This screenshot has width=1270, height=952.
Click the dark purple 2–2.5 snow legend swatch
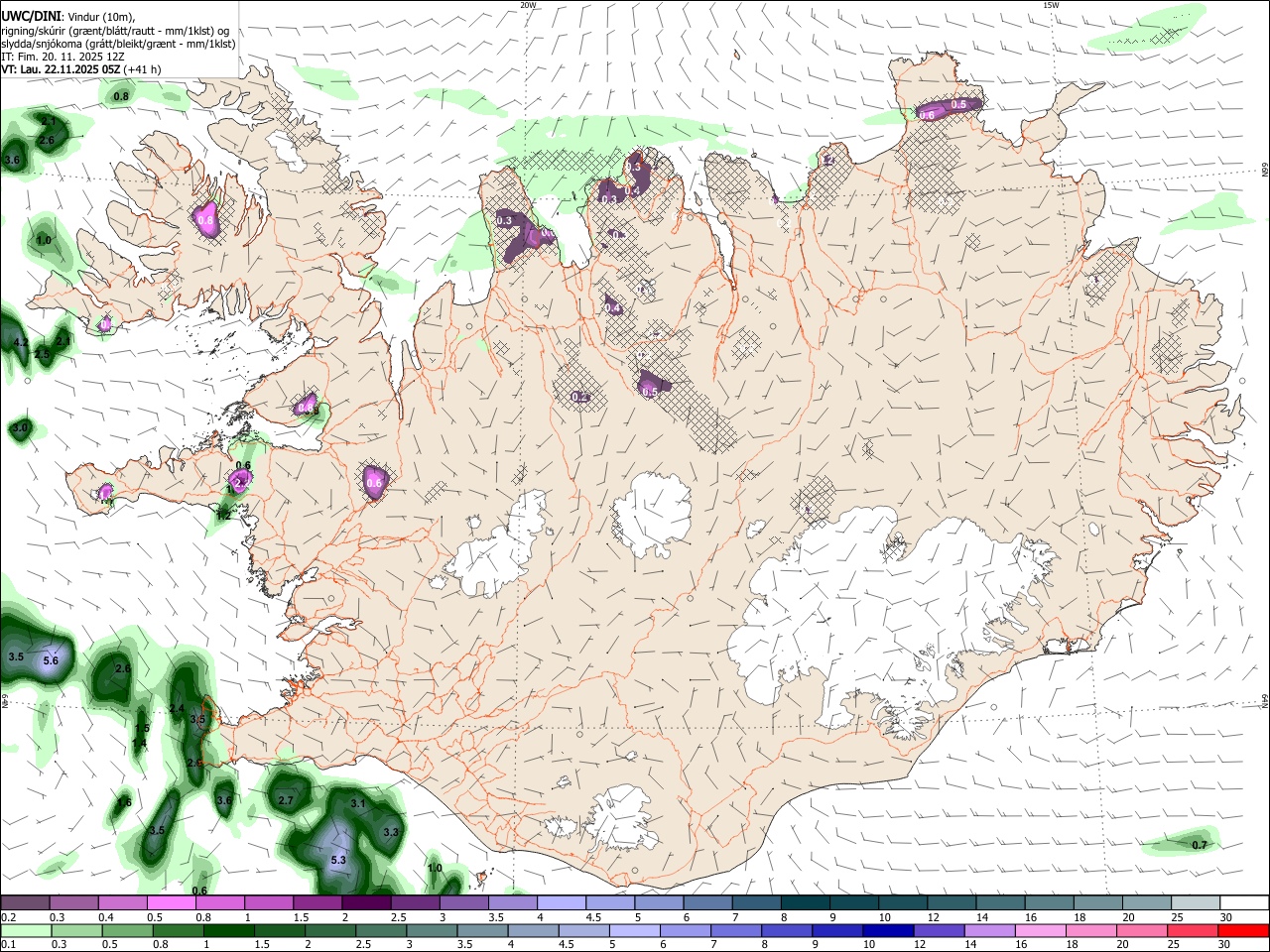click(366, 902)
